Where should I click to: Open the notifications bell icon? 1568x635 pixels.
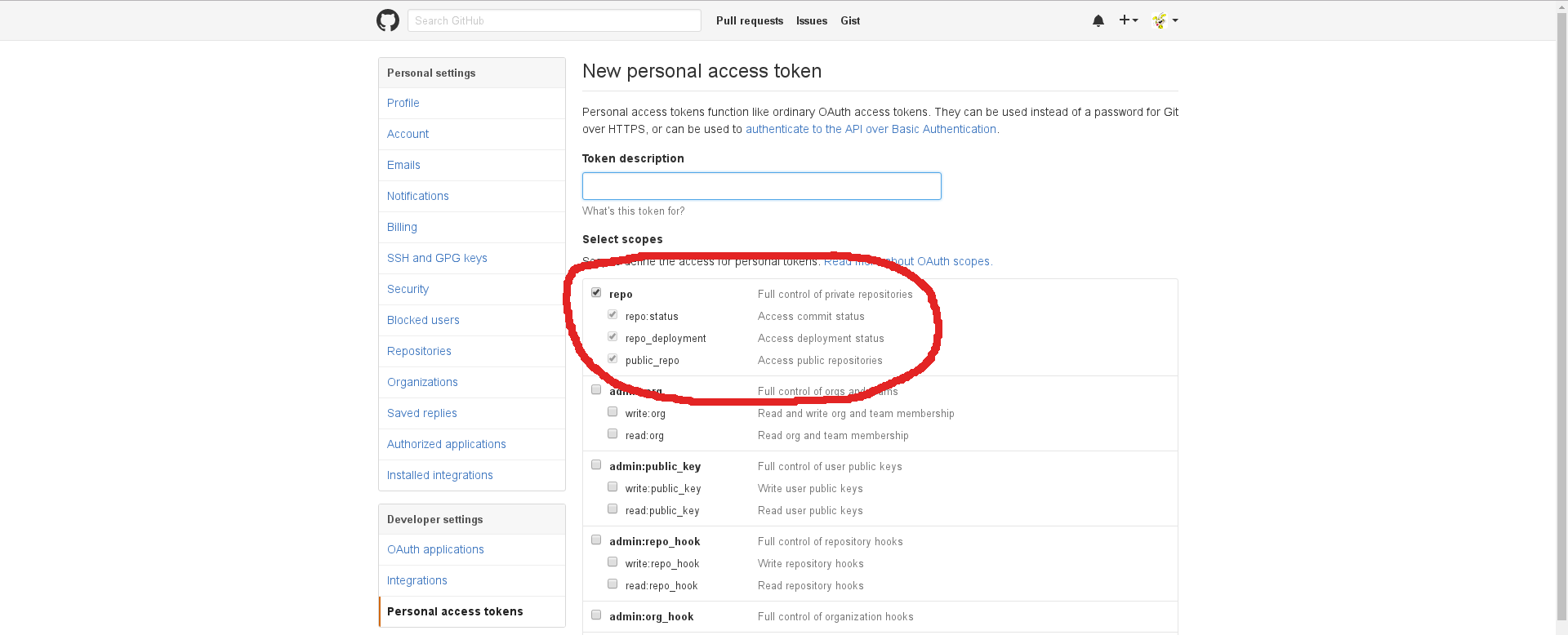(1098, 20)
